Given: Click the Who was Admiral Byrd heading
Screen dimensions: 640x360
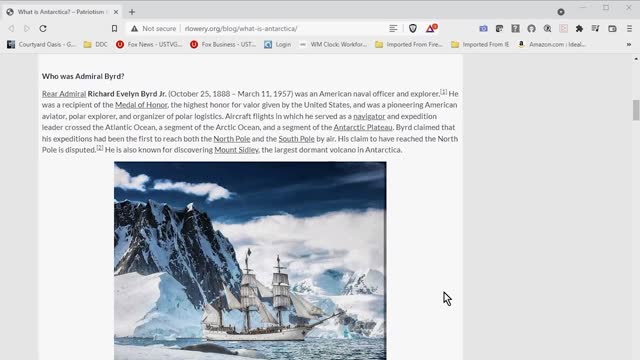Looking at the screenshot, I should tap(83, 76).
